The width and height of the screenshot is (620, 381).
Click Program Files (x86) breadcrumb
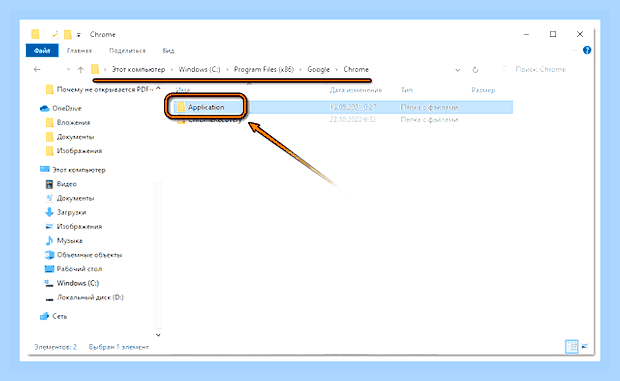click(264, 69)
